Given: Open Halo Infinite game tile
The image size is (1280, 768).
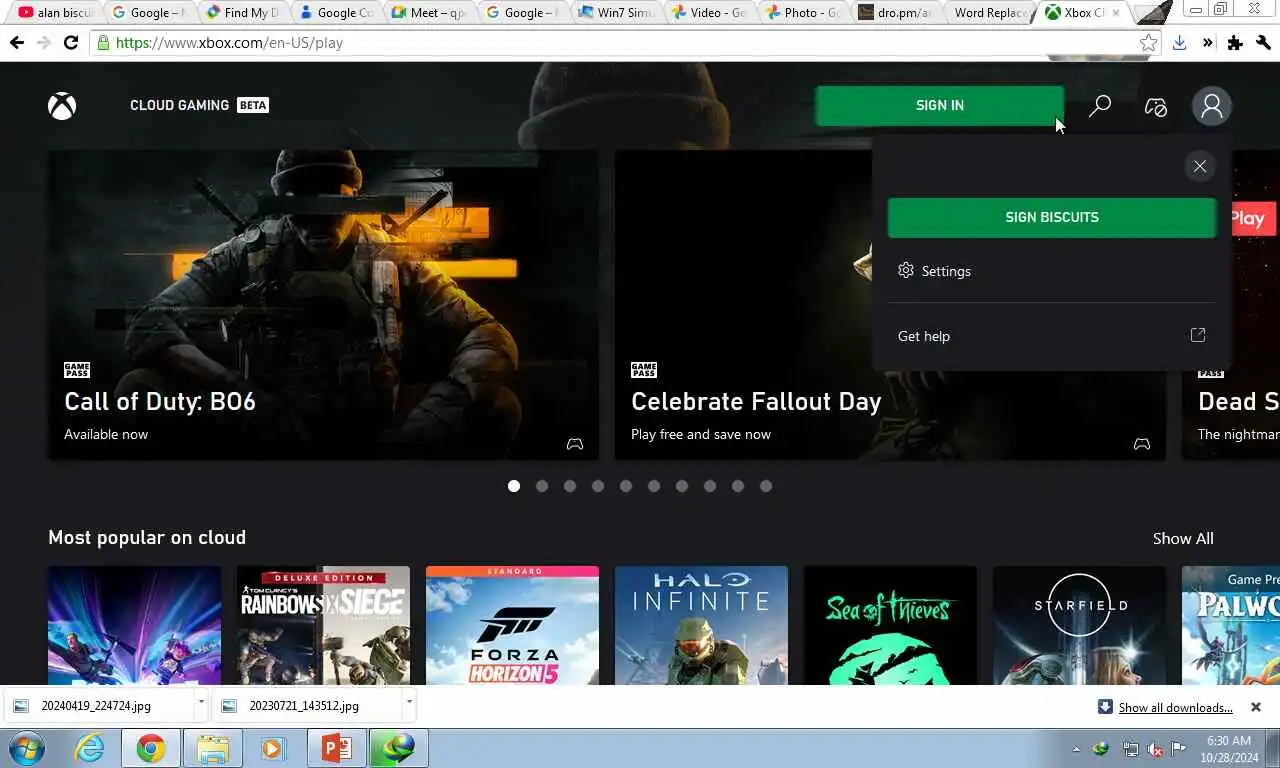Looking at the screenshot, I should point(701,626).
